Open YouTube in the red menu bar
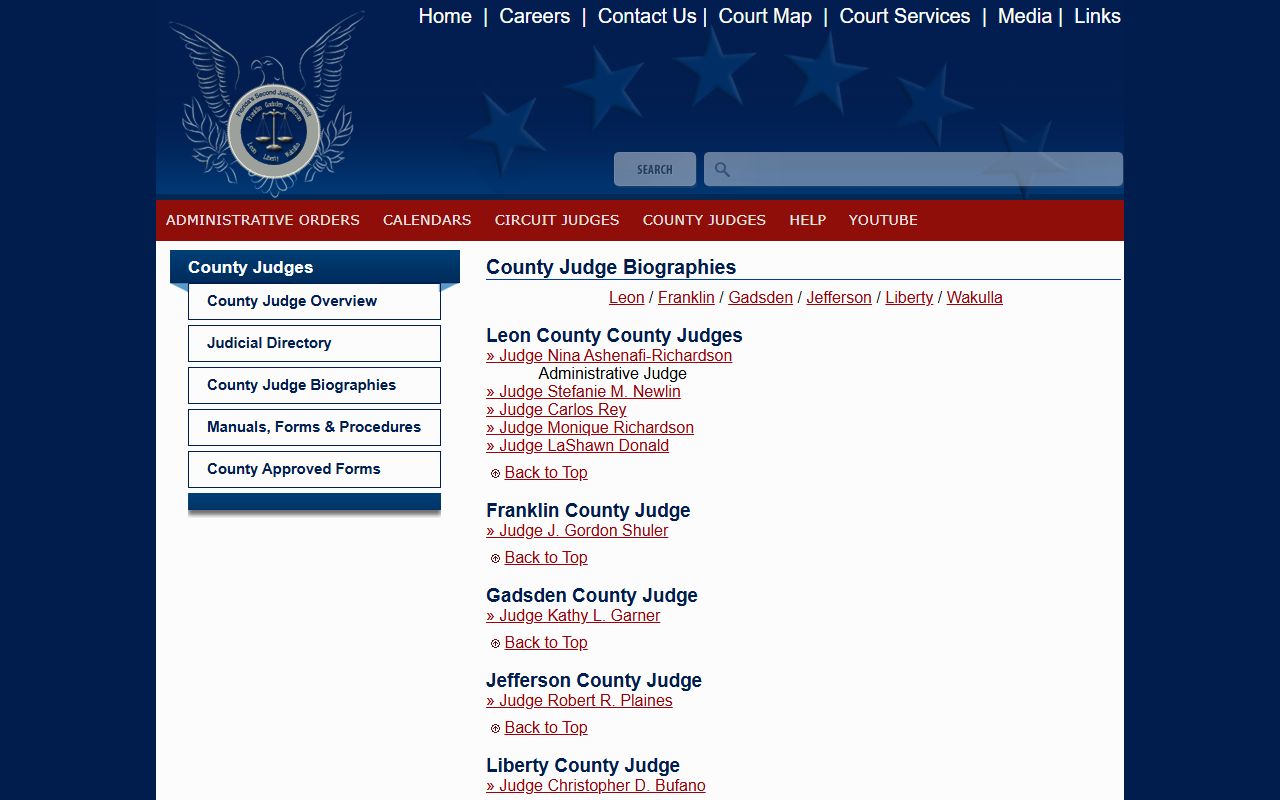 pos(883,220)
